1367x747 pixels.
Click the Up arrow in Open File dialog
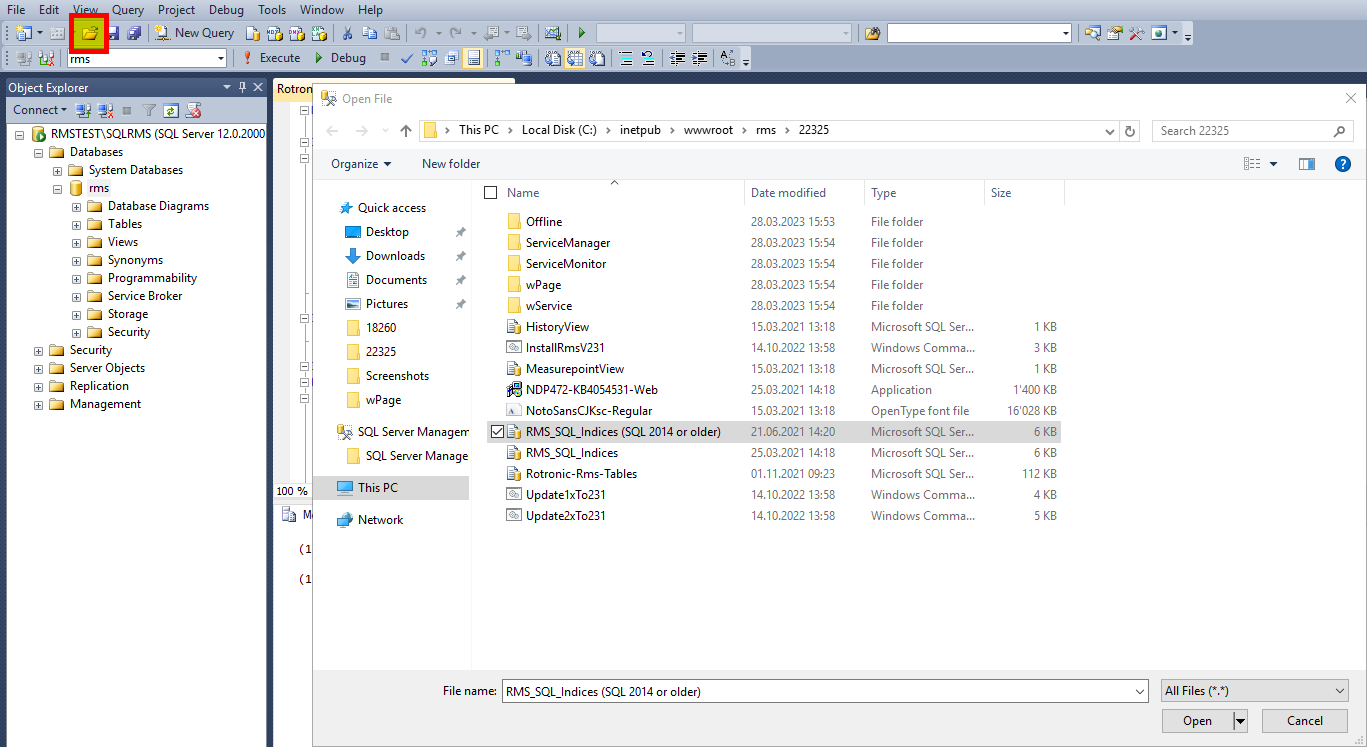405,131
